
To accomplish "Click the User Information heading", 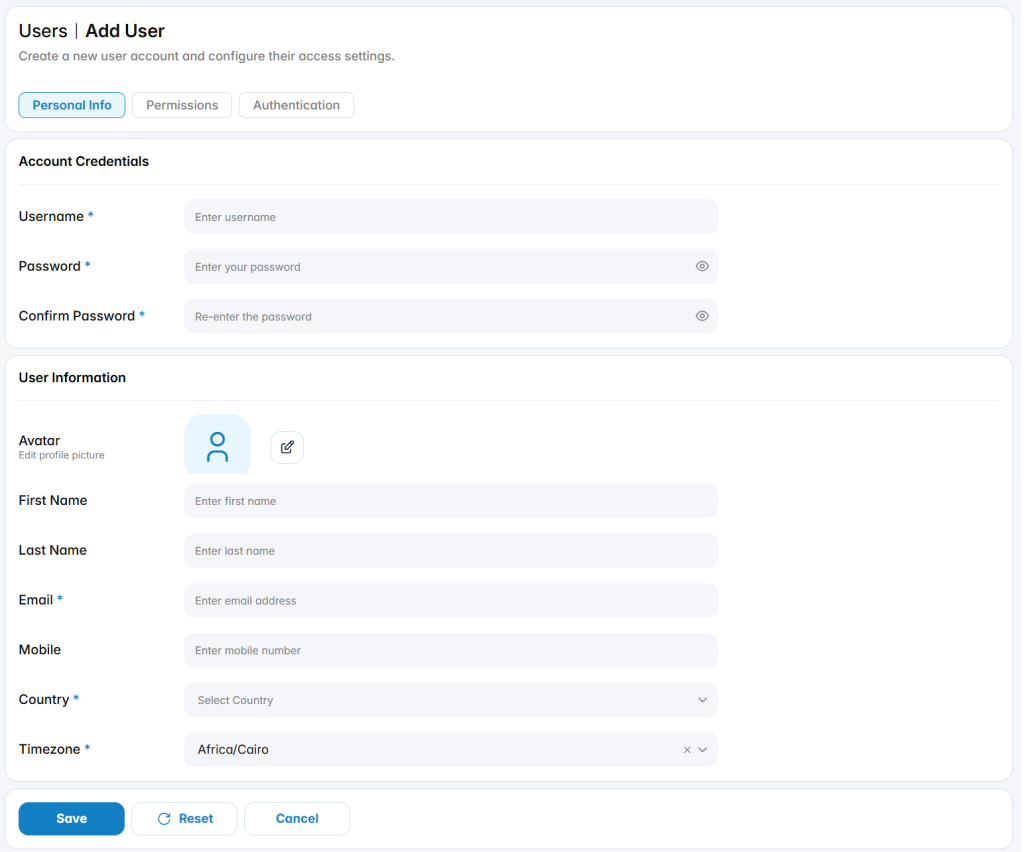I will tap(72, 377).
